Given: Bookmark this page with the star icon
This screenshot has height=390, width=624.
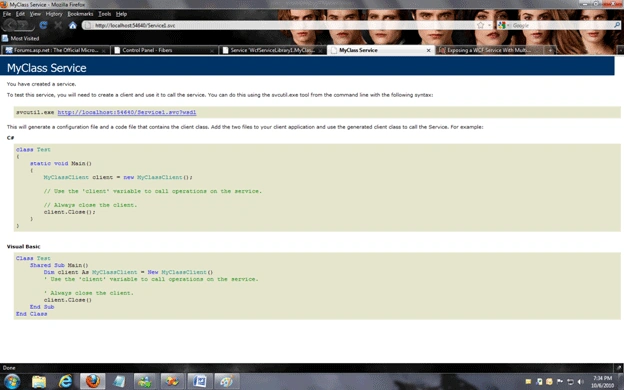Looking at the screenshot, I should [x=480, y=25].
